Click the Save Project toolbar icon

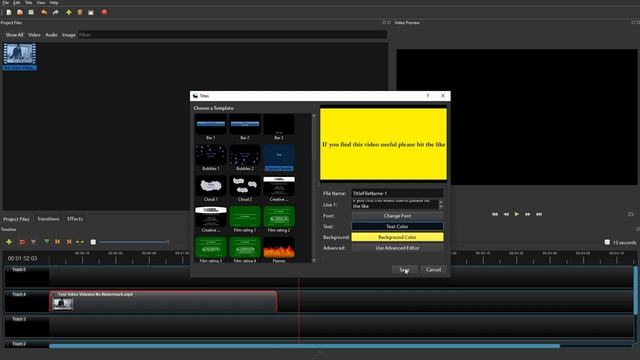(31, 12)
